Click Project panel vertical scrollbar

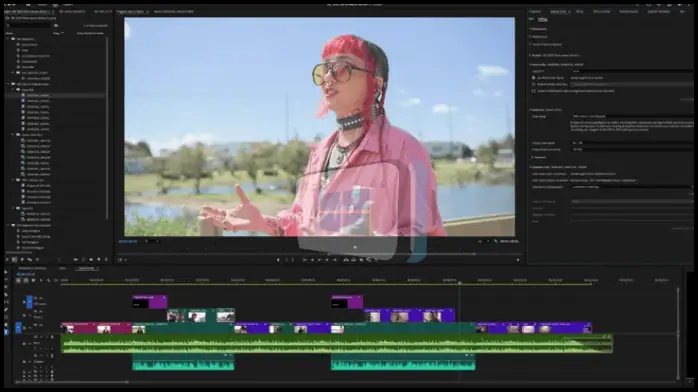coord(107,128)
